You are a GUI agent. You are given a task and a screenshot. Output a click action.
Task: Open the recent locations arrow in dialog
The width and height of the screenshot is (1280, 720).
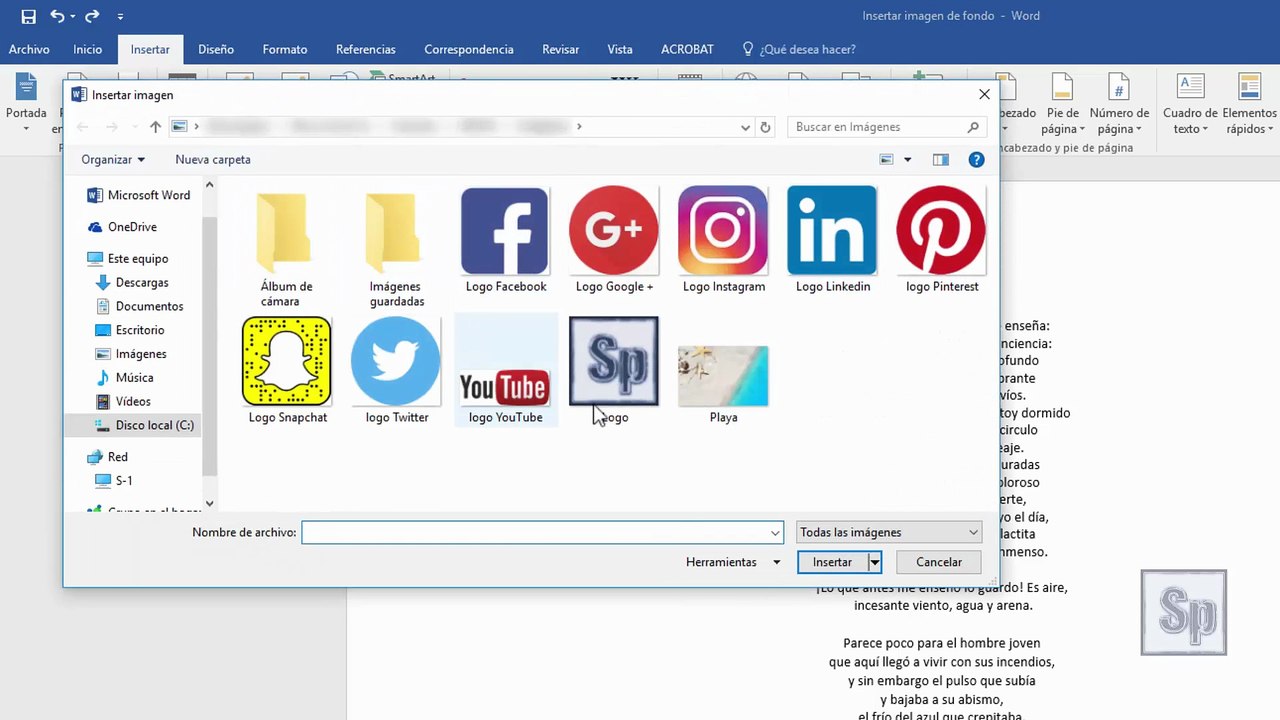[x=134, y=127]
